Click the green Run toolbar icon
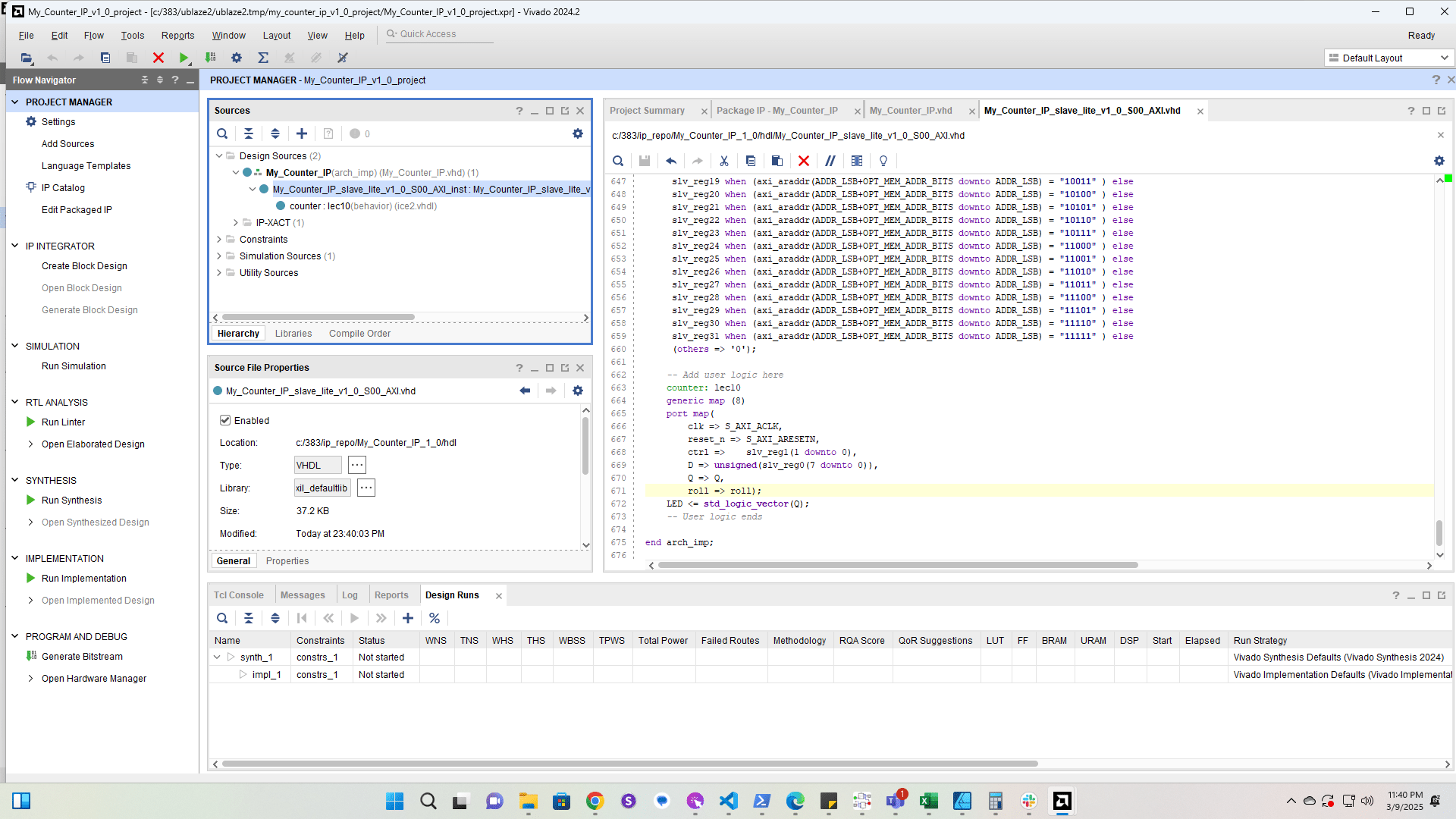Image resolution: width=1456 pixels, height=819 pixels. pyautogui.click(x=184, y=58)
